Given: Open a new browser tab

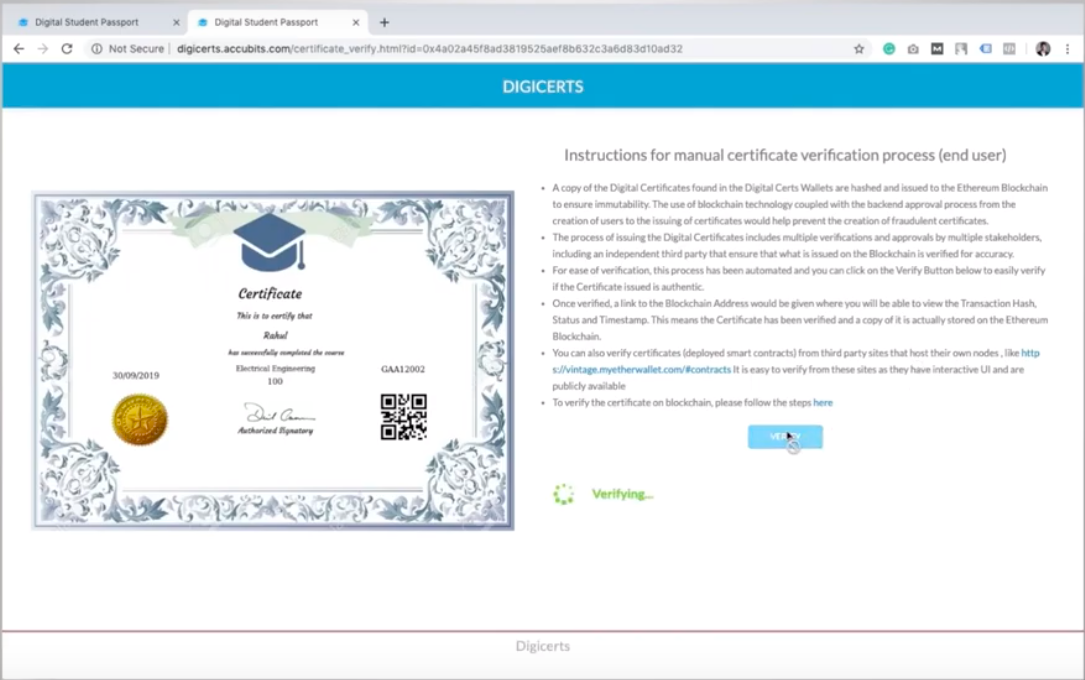Looking at the screenshot, I should (385, 22).
